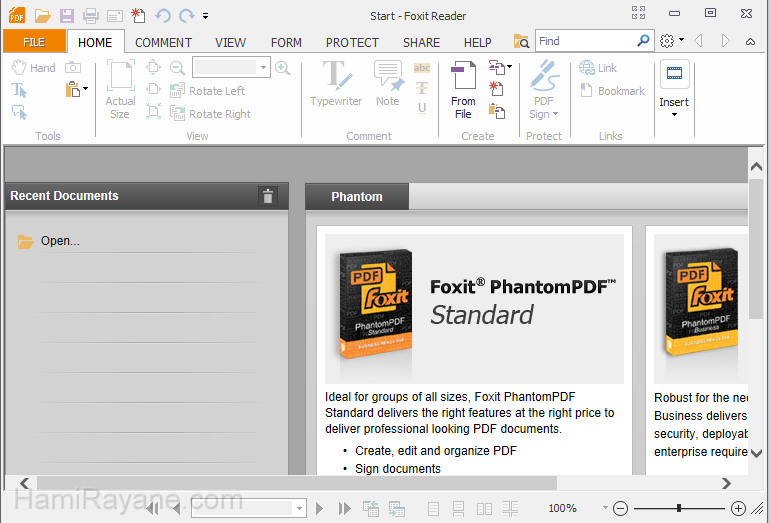The height and width of the screenshot is (523, 769).
Task: Zoom out with the magnifier minus icon
Action: tap(177, 68)
